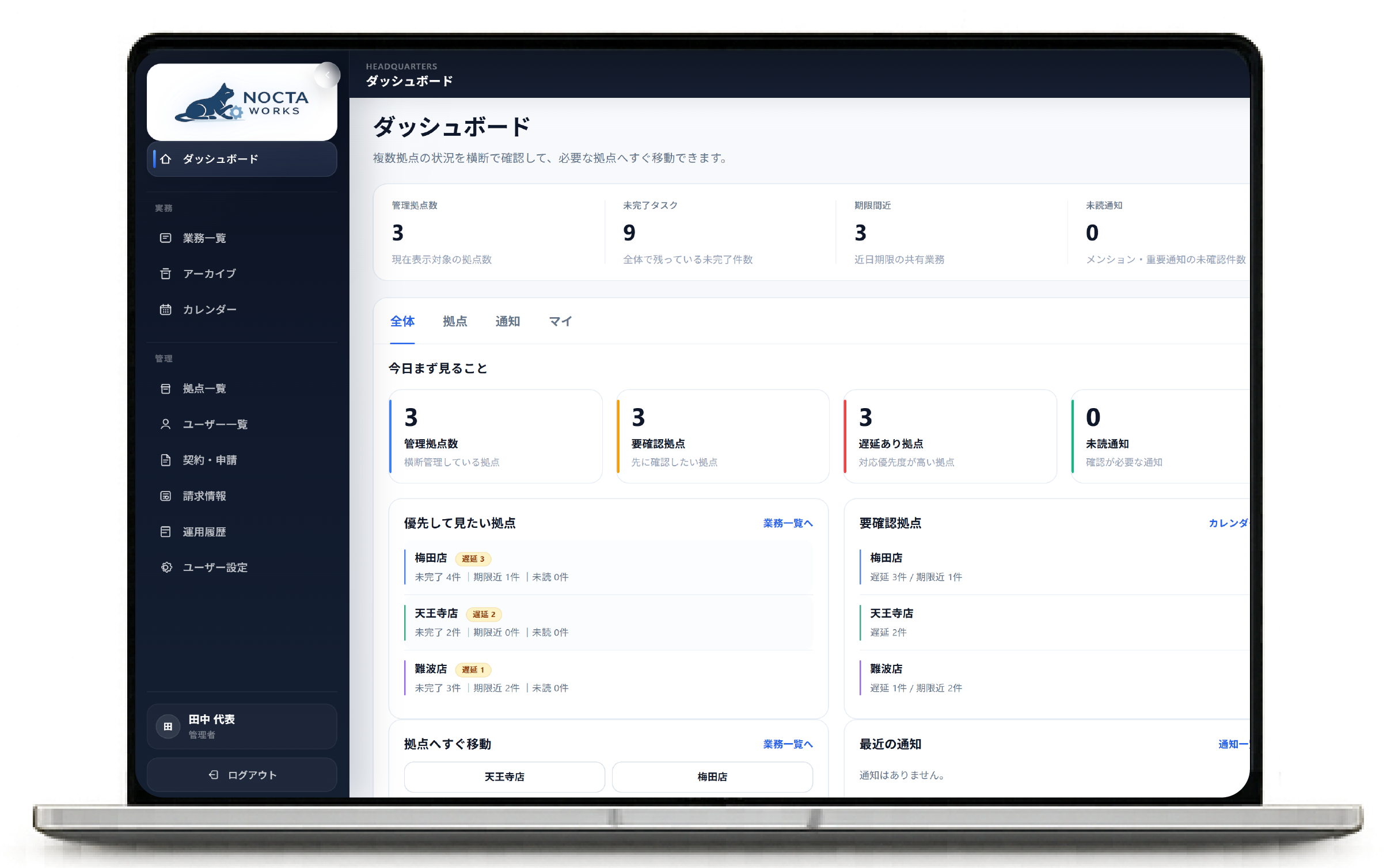Click the ユーザー設定 gear icon

[166, 567]
